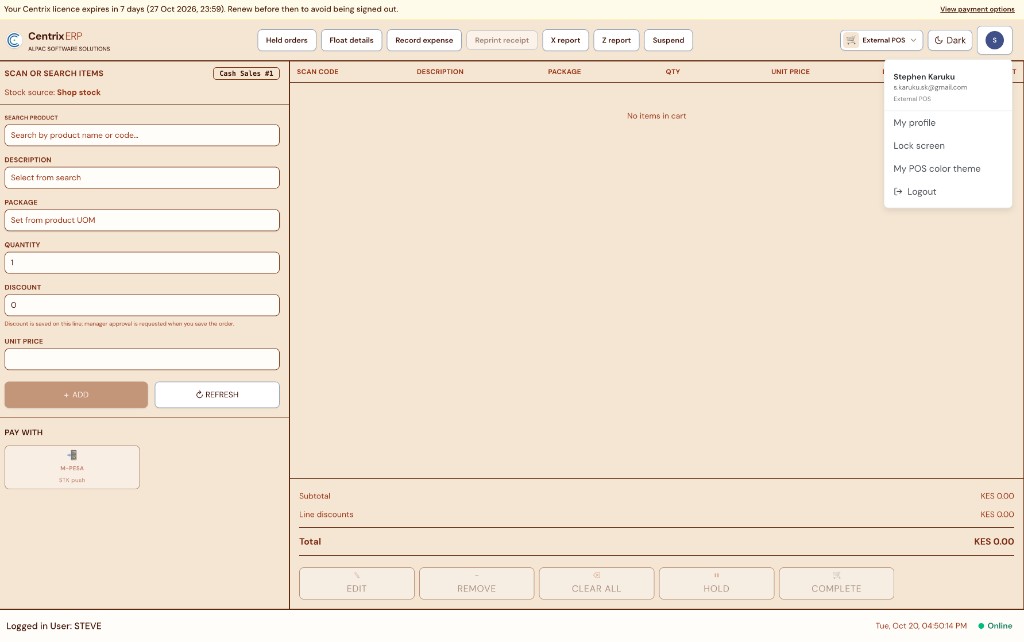Click Record expense button
The height and width of the screenshot is (642, 1024).
tap(424, 40)
